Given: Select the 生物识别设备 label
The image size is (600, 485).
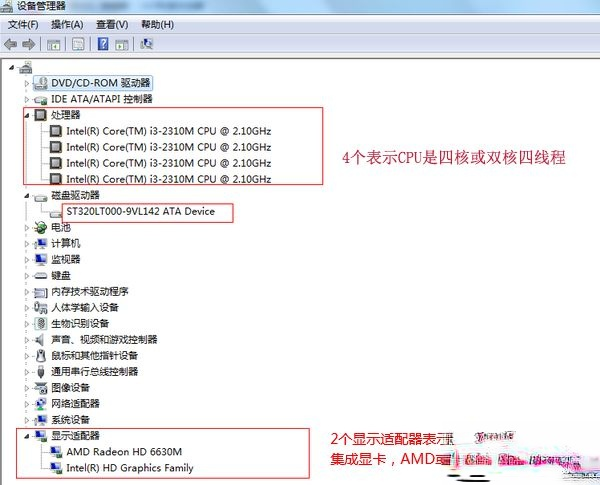Looking at the screenshot, I should coord(80,323).
